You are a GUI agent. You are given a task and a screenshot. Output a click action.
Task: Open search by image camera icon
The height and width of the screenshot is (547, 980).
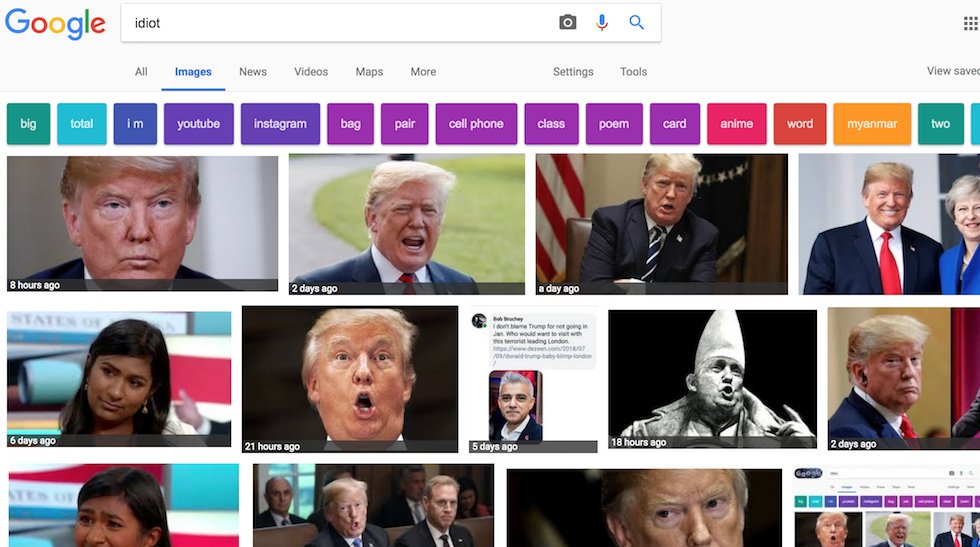click(568, 23)
